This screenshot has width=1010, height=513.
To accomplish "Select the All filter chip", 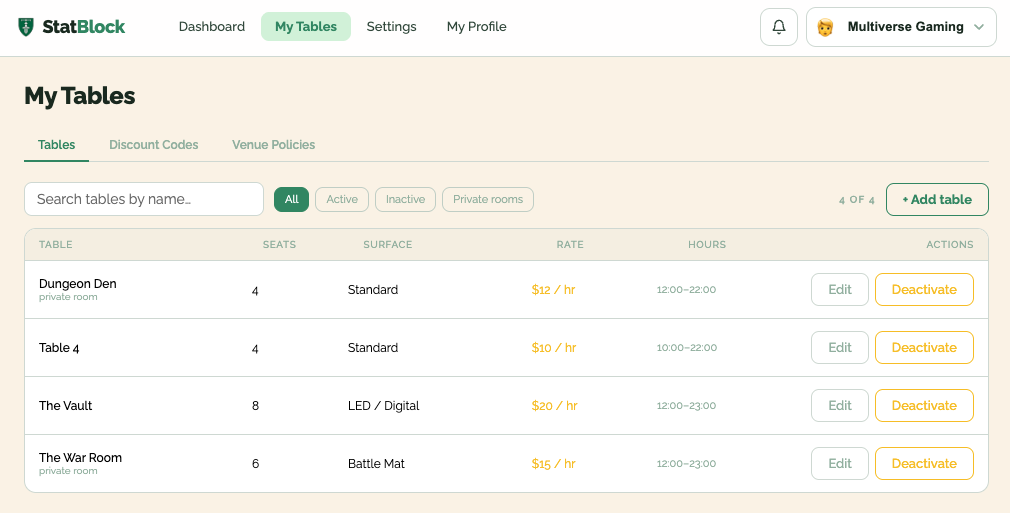I will (292, 199).
